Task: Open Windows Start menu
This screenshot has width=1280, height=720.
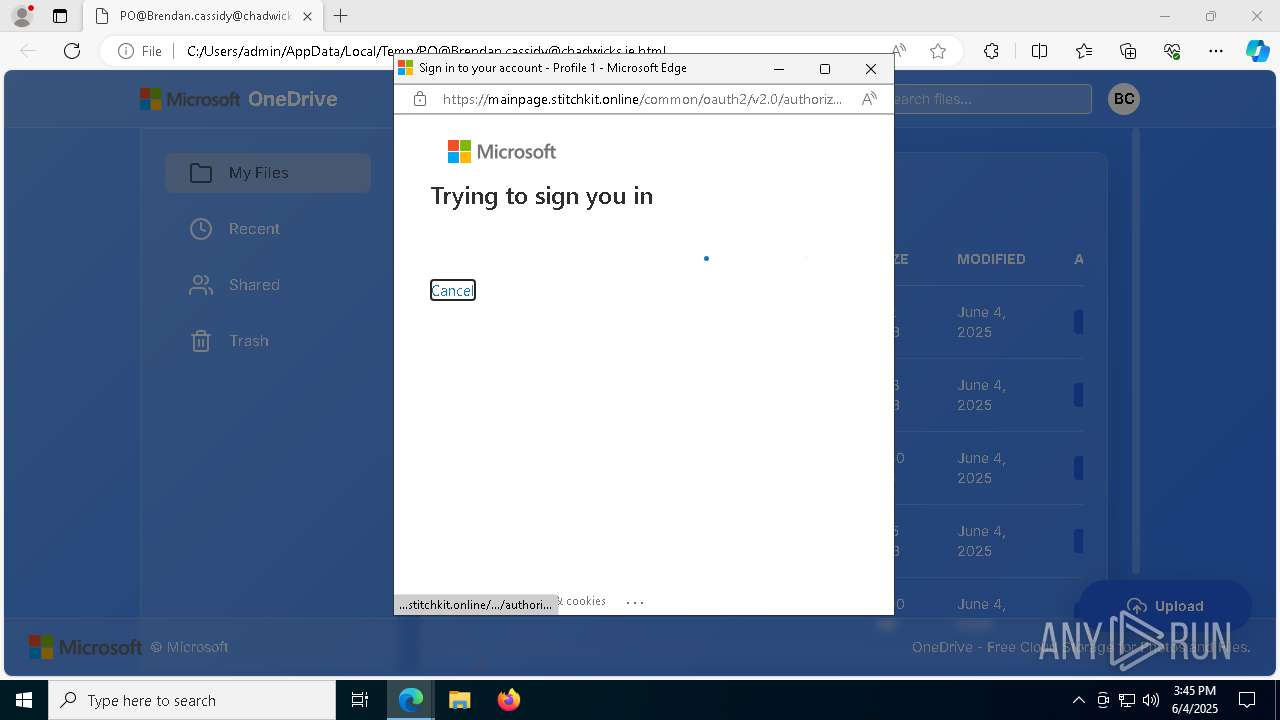Action: [x=24, y=700]
